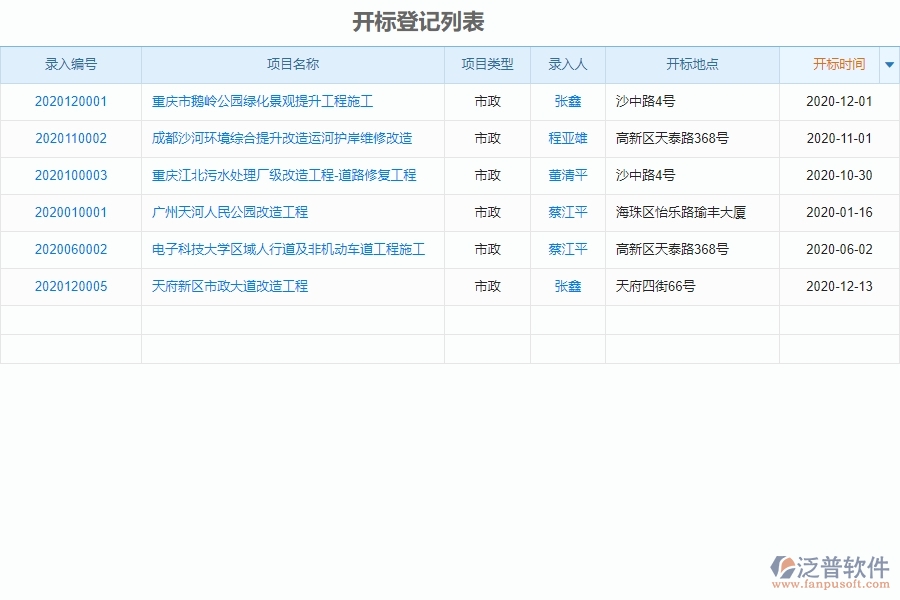Click the dropdown triangle beside 开标时间 header
The height and width of the screenshot is (600, 900).
[889, 64]
